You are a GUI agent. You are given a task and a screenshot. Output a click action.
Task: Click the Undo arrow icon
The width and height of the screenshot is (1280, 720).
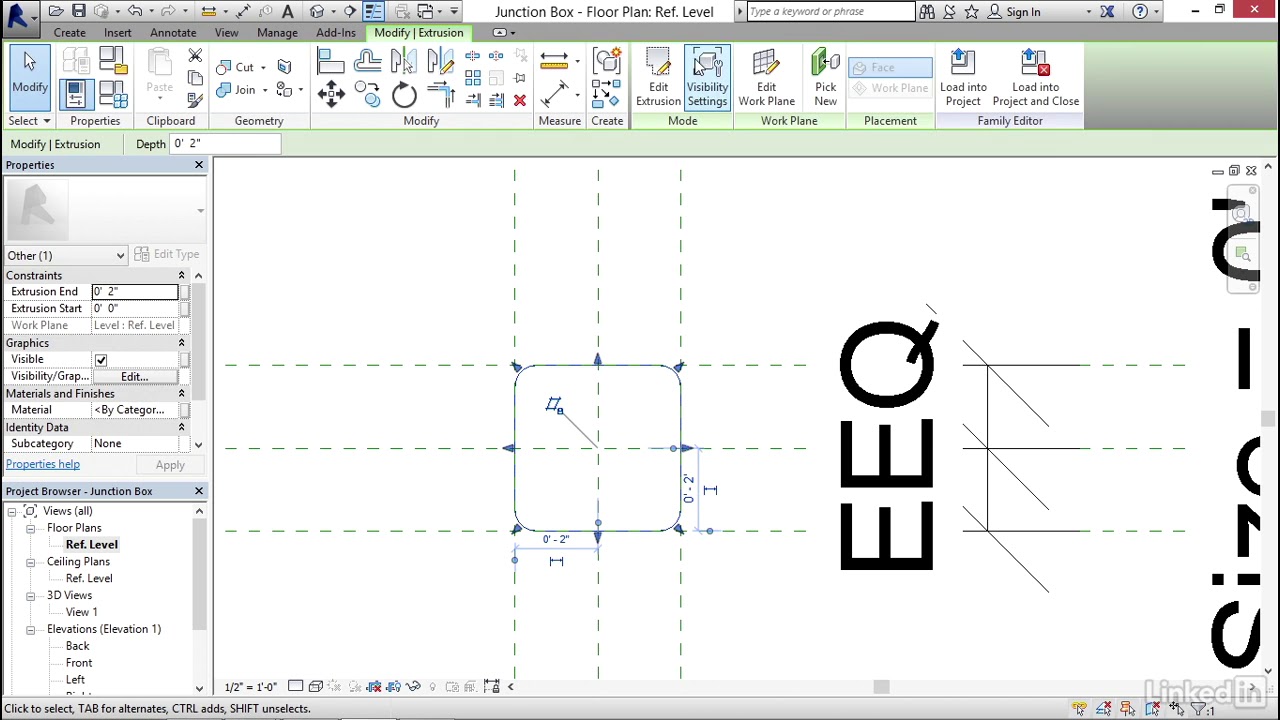(x=135, y=11)
